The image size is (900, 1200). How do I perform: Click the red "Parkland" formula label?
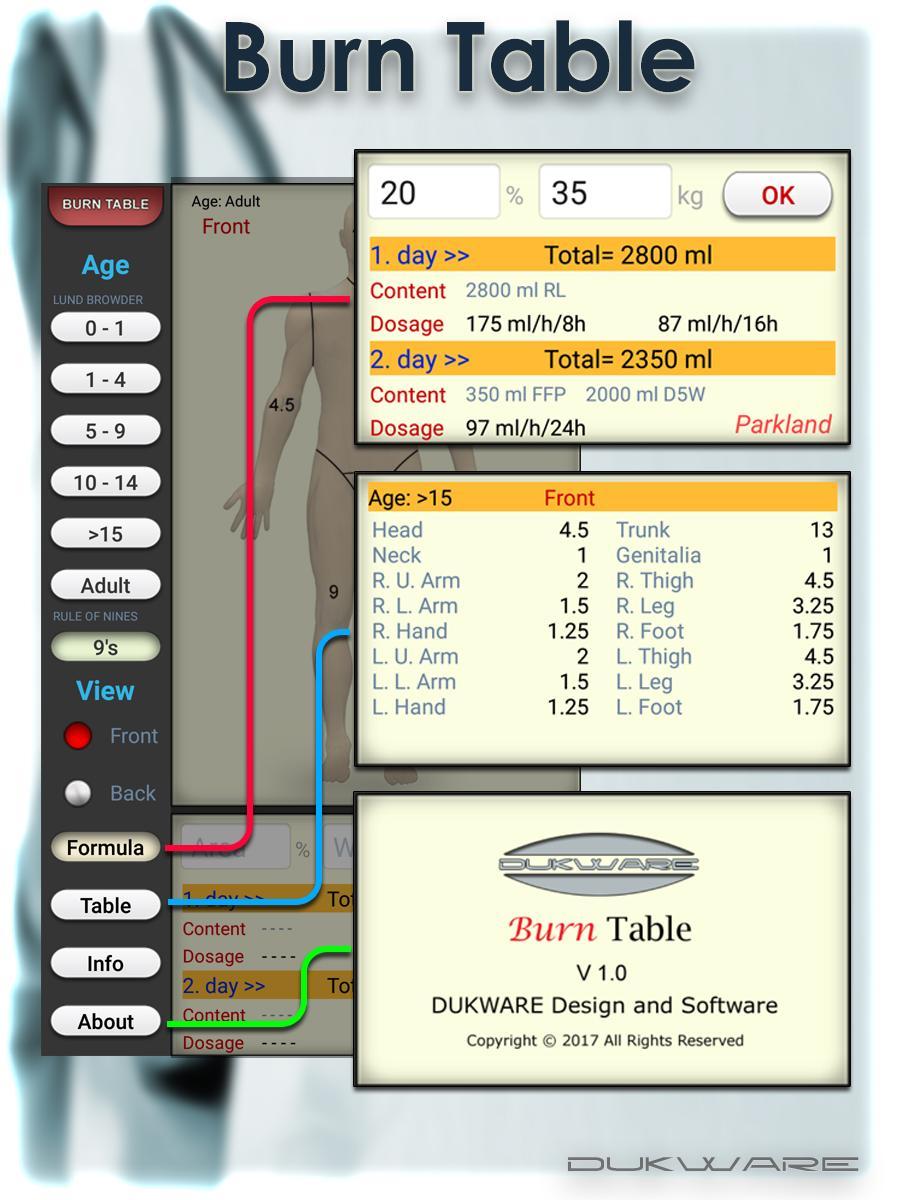click(x=783, y=424)
